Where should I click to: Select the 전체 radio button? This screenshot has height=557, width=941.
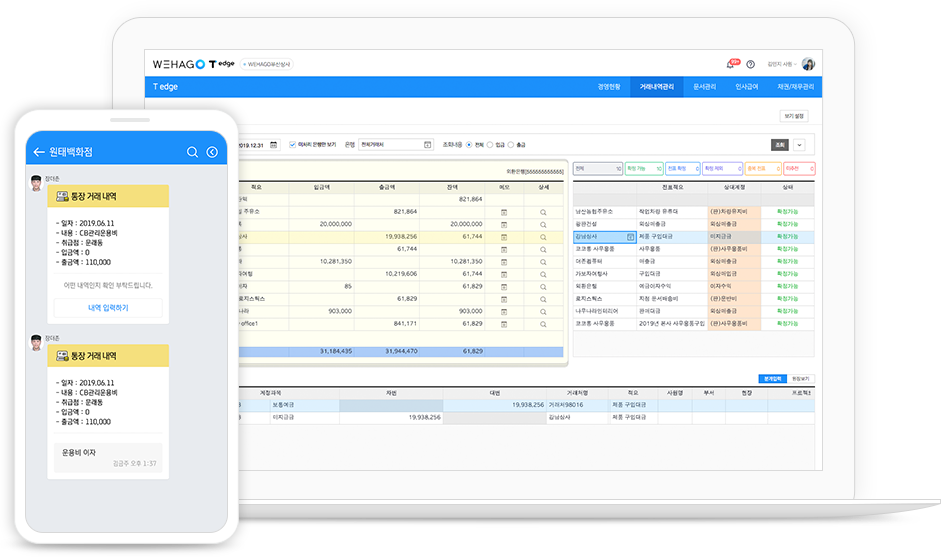pos(469,145)
